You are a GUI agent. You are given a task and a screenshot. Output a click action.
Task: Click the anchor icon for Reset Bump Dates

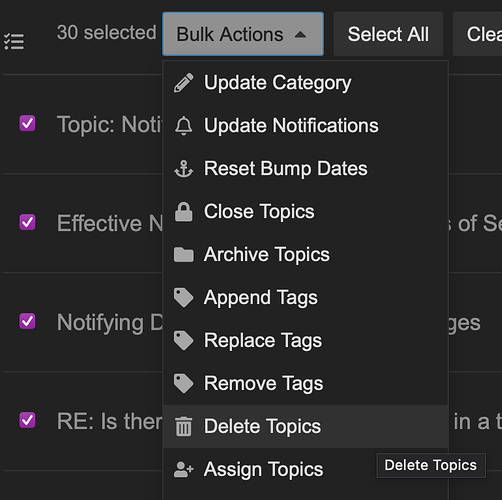[184, 169]
